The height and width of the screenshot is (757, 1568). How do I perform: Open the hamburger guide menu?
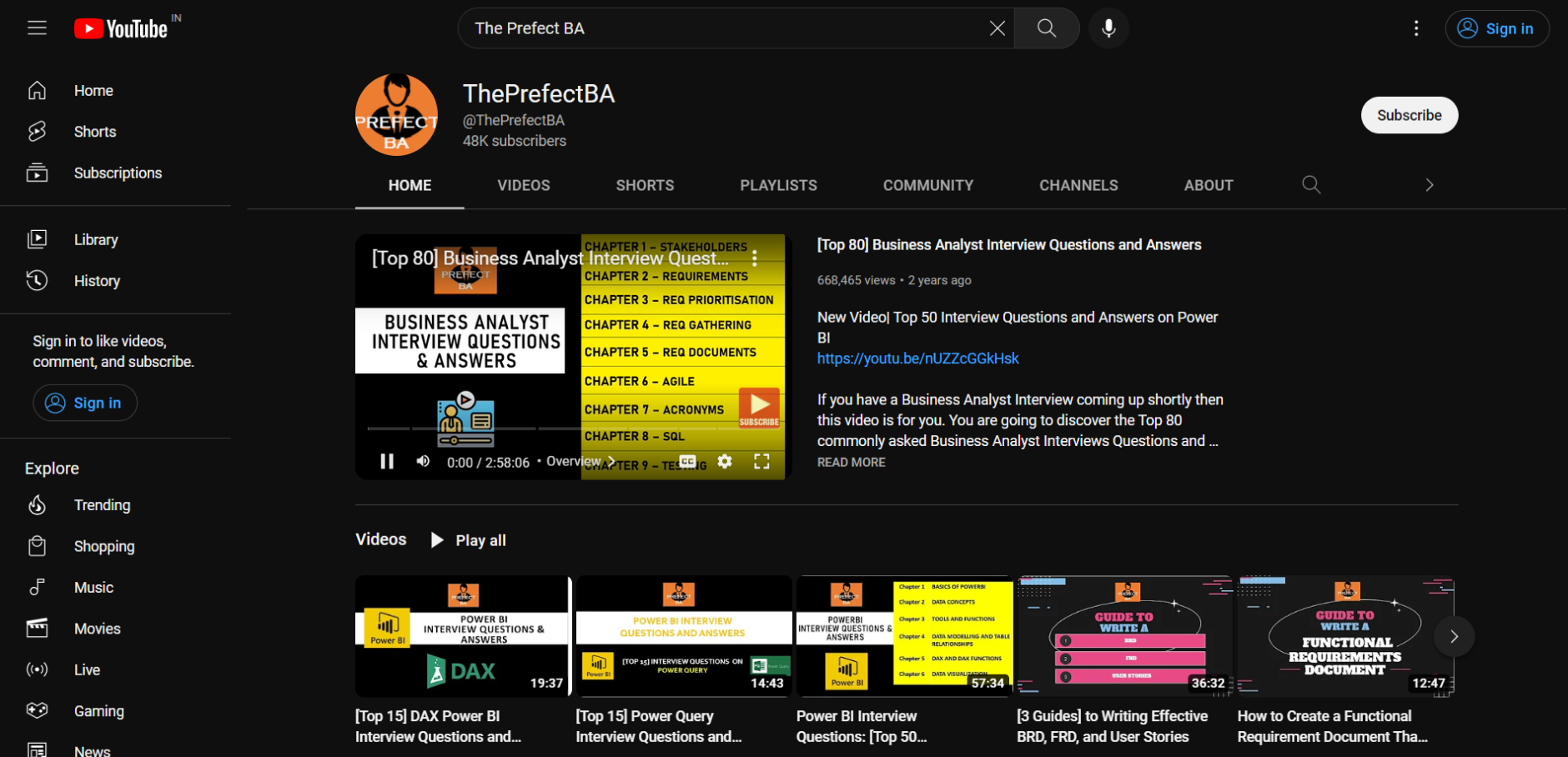37,28
